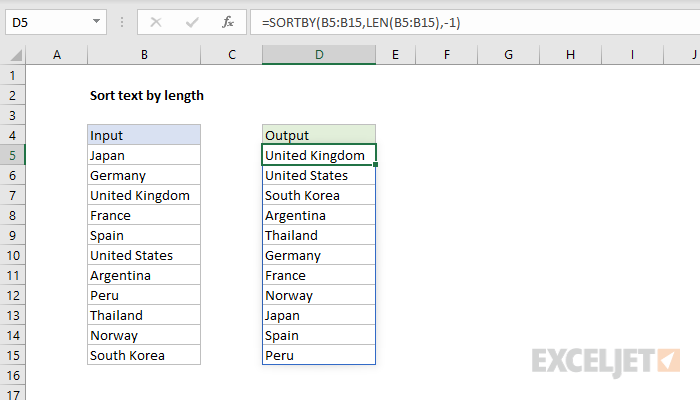Select column B header

coord(144,55)
